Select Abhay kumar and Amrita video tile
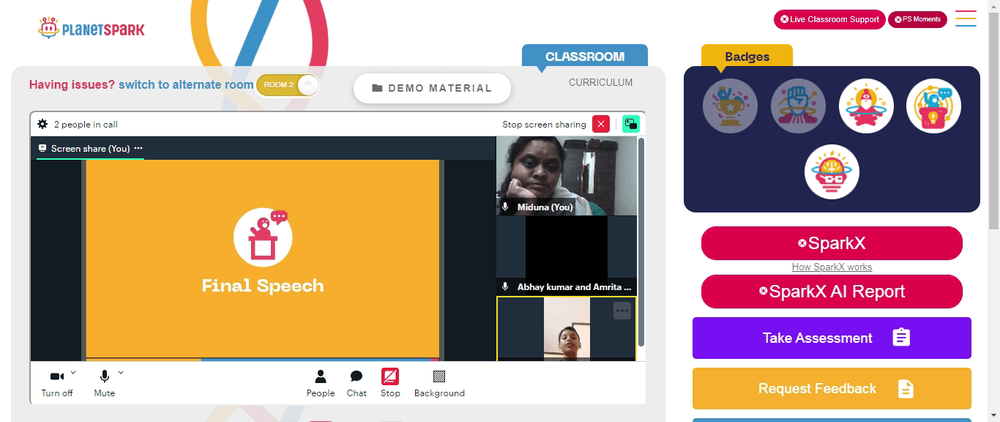The width and height of the screenshot is (1000, 422). click(566, 255)
